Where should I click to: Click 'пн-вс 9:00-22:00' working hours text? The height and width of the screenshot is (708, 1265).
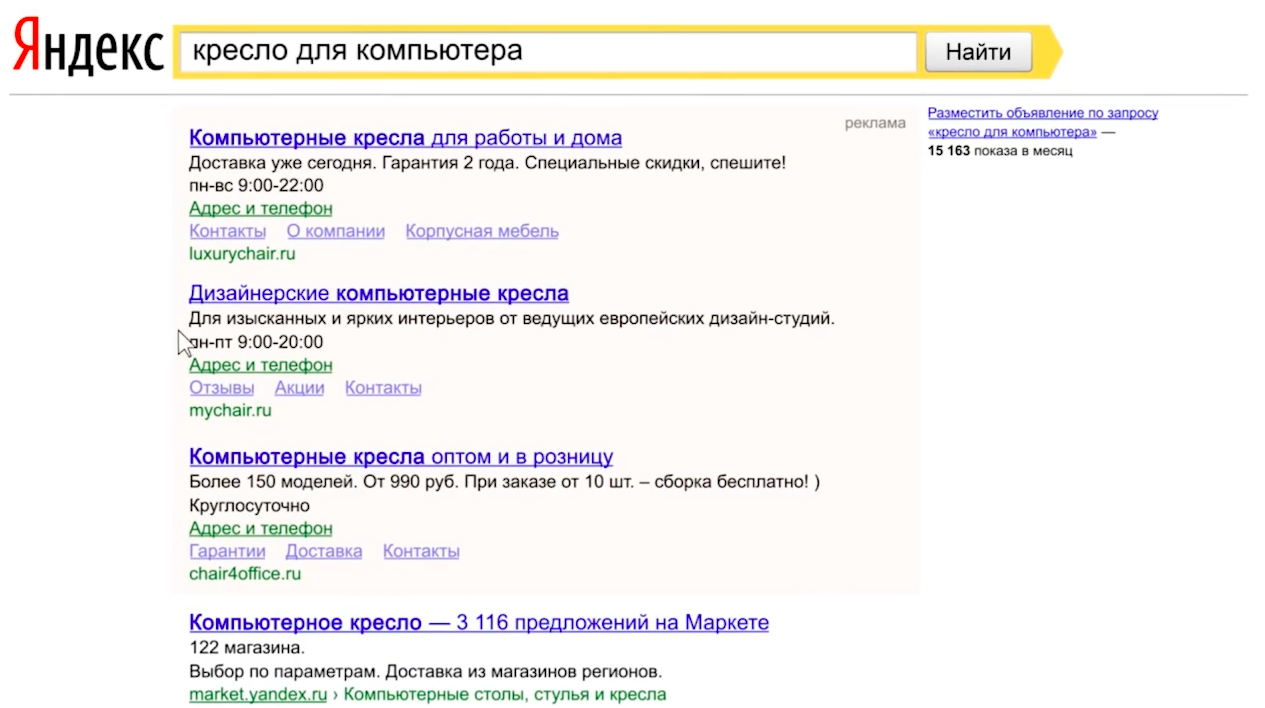[x=256, y=185]
